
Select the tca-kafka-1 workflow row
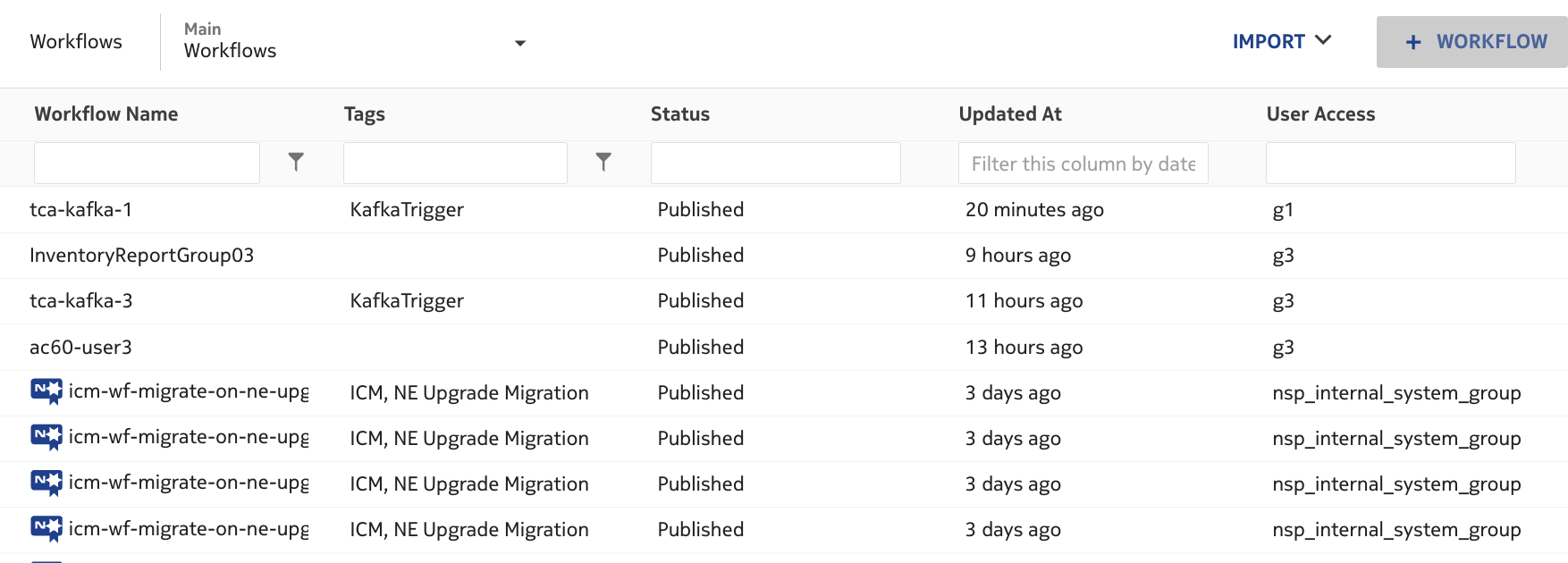pyautogui.click(x=81, y=210)
